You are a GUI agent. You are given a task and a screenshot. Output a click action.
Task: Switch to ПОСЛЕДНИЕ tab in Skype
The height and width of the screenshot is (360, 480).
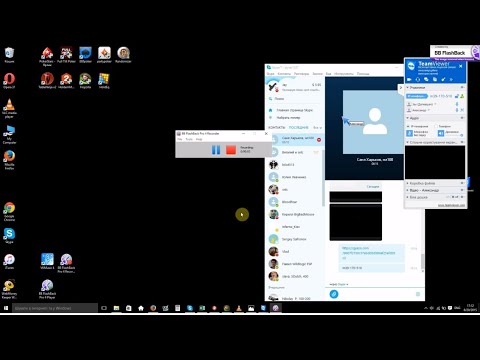pyautogui.click(x=298, y=128)
